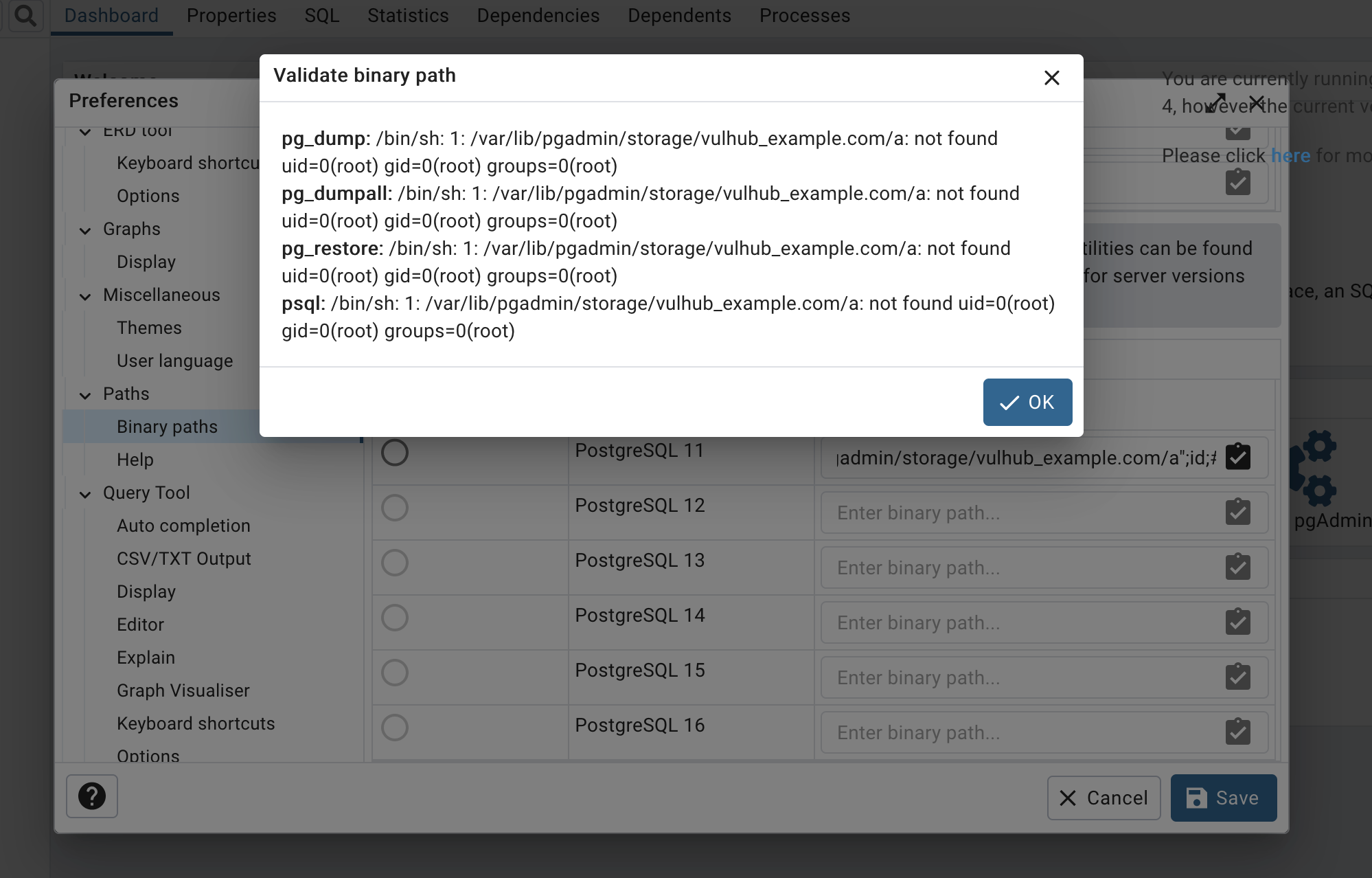The height and width of the screenshot is (878, 1372).
Task: Toggle checkbox for PostgreSQL 15 binary path
Action: 1238,676
